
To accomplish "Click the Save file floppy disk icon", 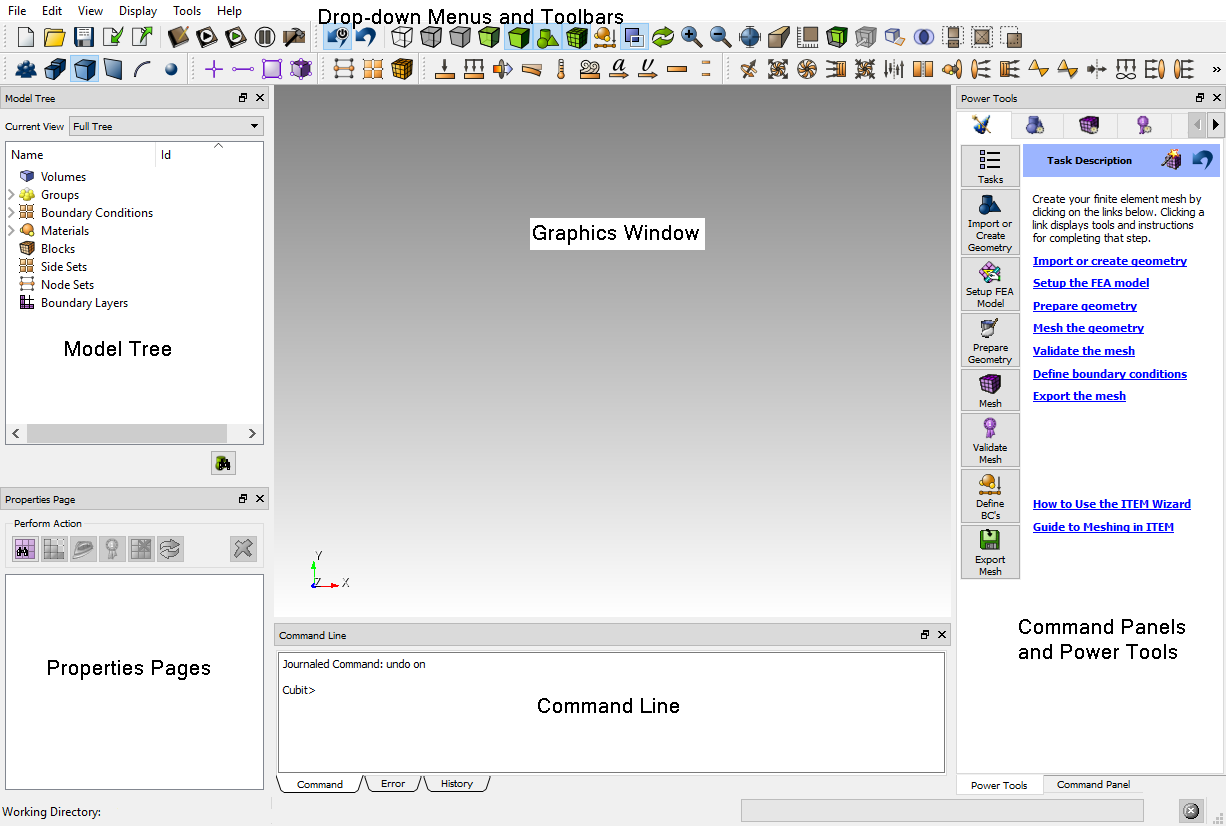I will point(84,38).
